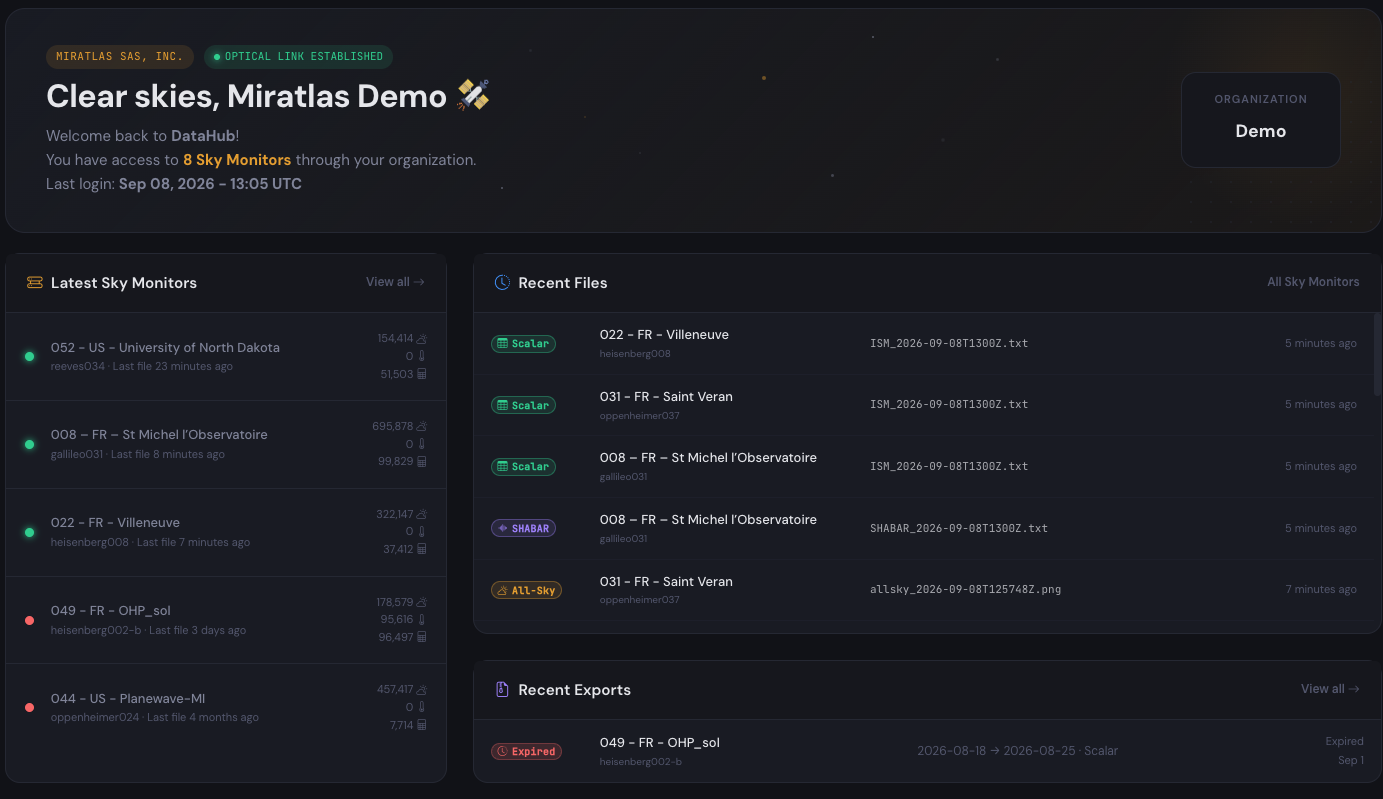
Task: Click the Scalar badge on the Saint Veran row
Action: (x=523, y=405)
